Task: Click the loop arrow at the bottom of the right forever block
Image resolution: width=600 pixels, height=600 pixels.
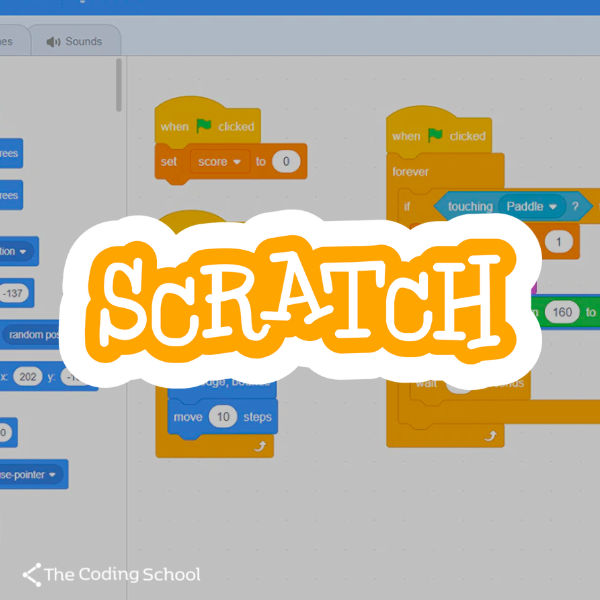Action: tap(489, 435)
